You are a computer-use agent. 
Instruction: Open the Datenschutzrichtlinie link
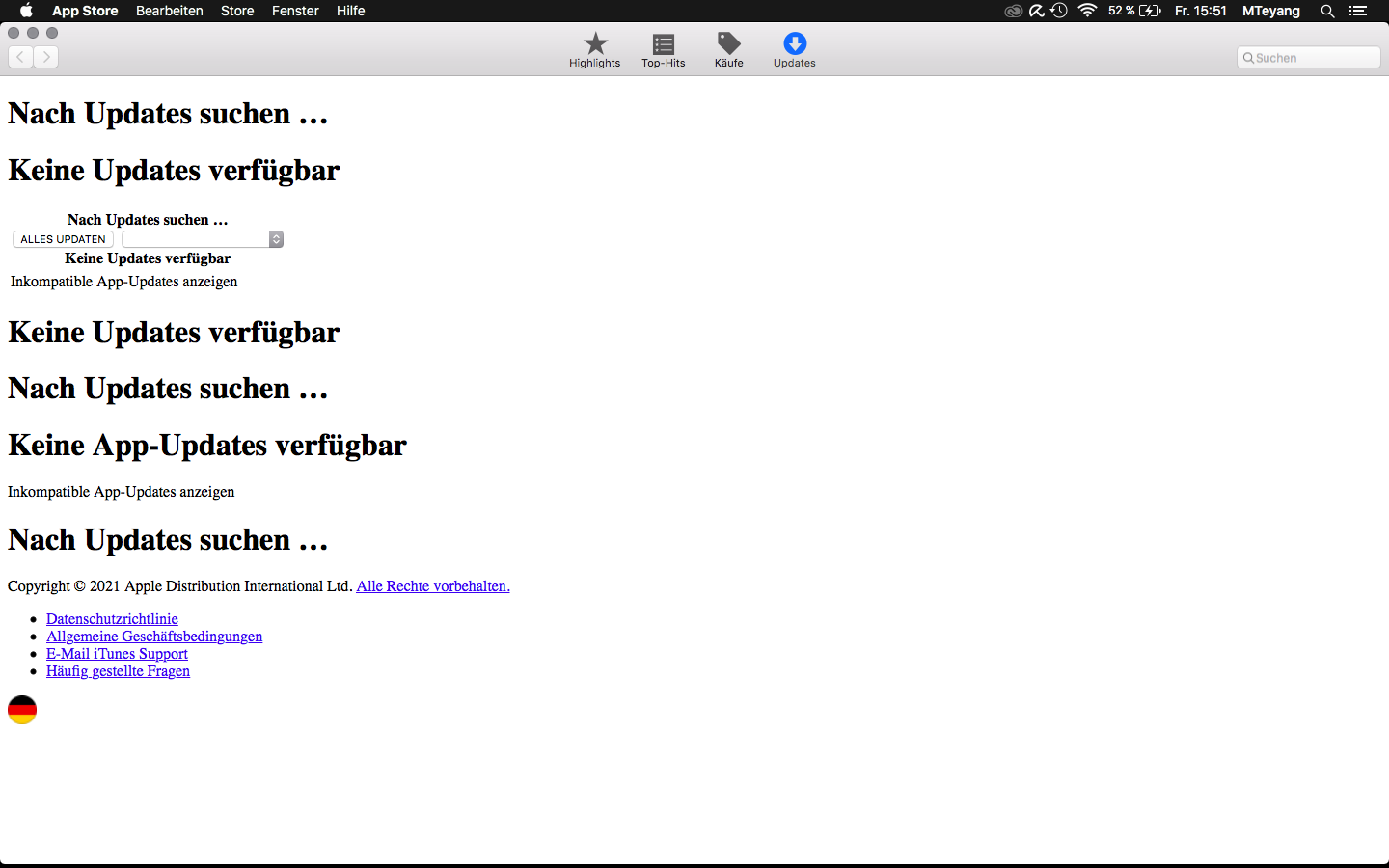coord(112,619)
